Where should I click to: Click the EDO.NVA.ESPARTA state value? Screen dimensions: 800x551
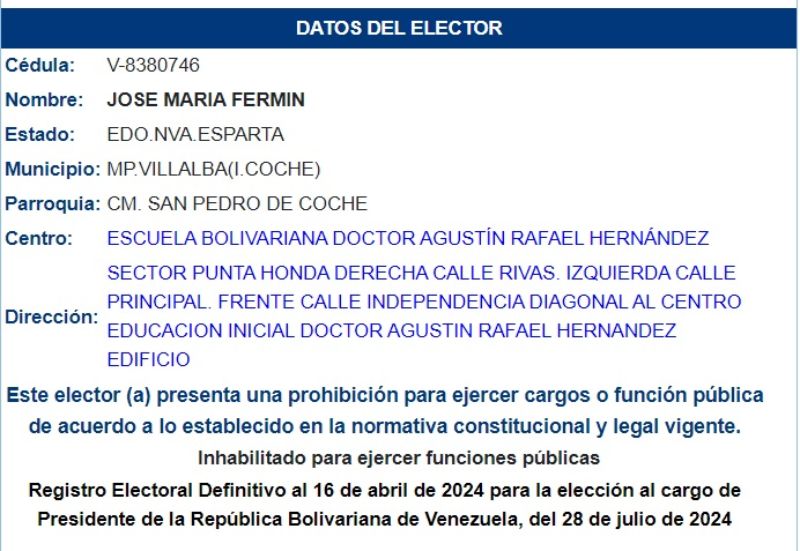coord(195,134)
